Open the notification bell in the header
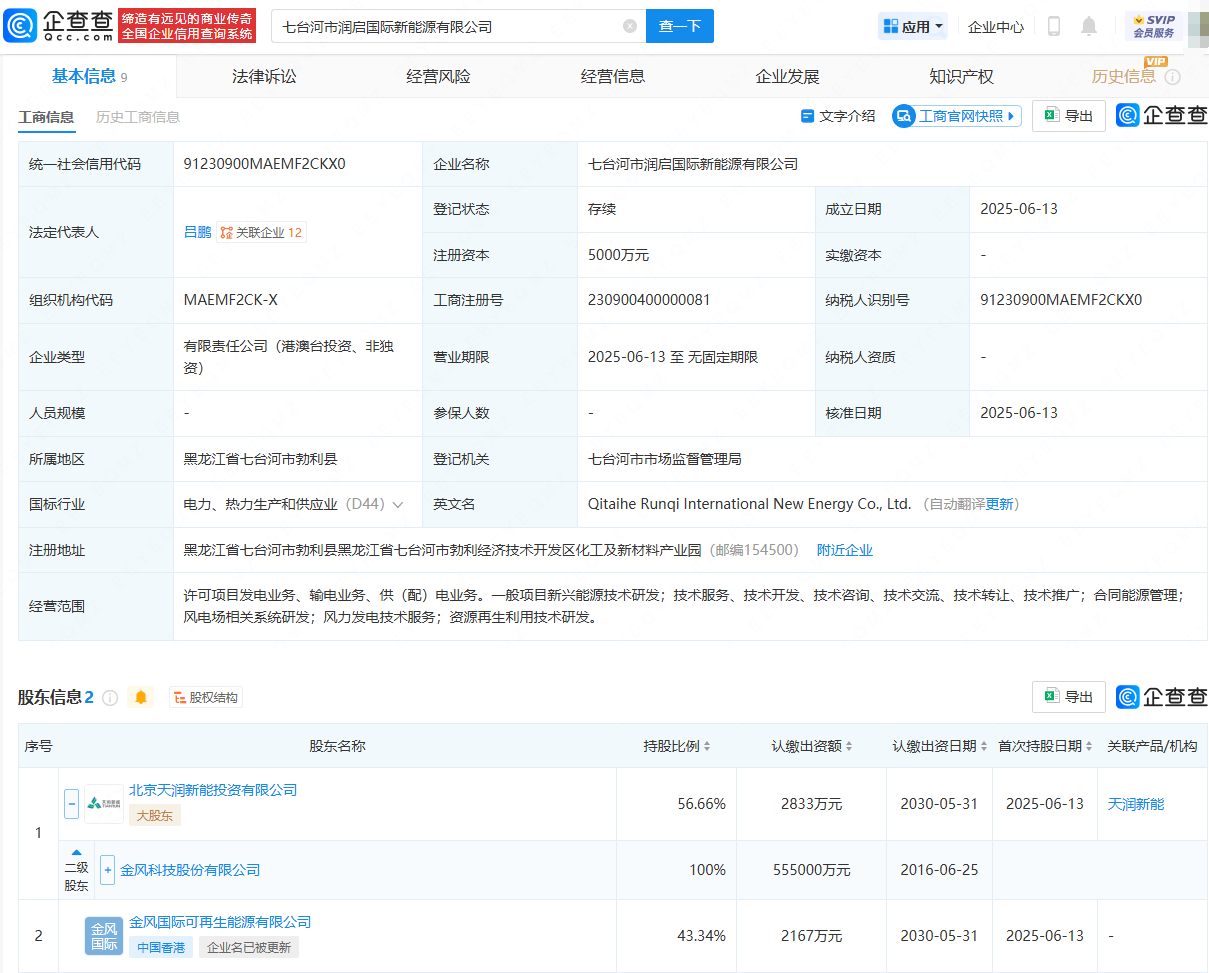Image resolution: width=1209 pixels, height=973 pixels. (1089, 27)
